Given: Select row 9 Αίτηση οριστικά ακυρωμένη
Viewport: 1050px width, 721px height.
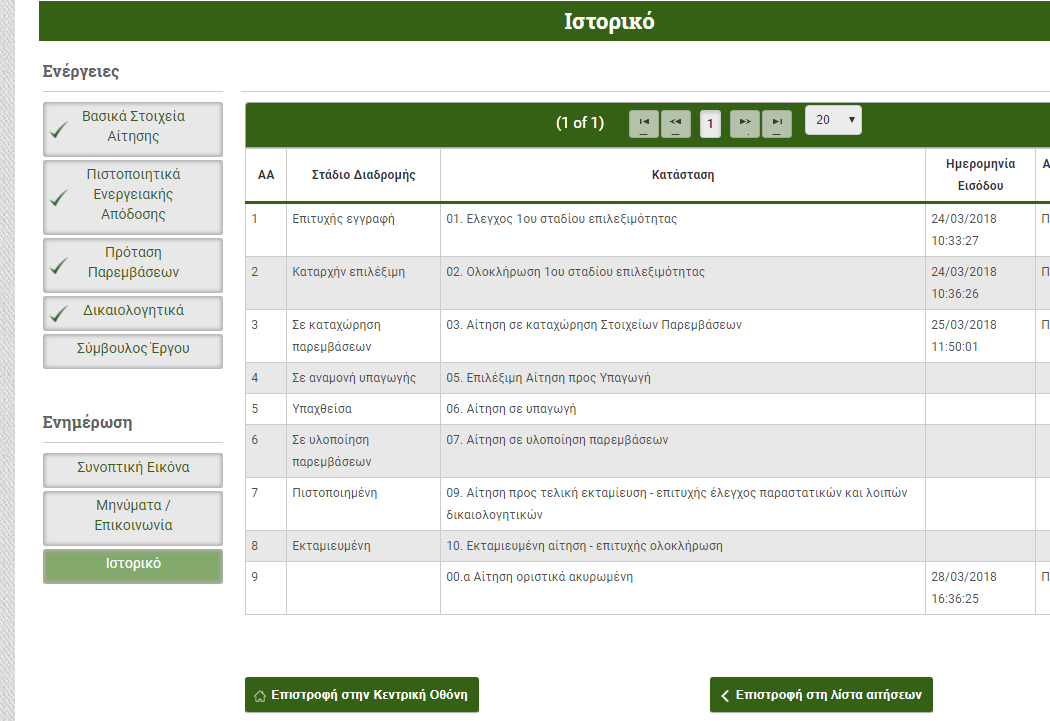Looking at the screenshot, I should coord(553,578).
